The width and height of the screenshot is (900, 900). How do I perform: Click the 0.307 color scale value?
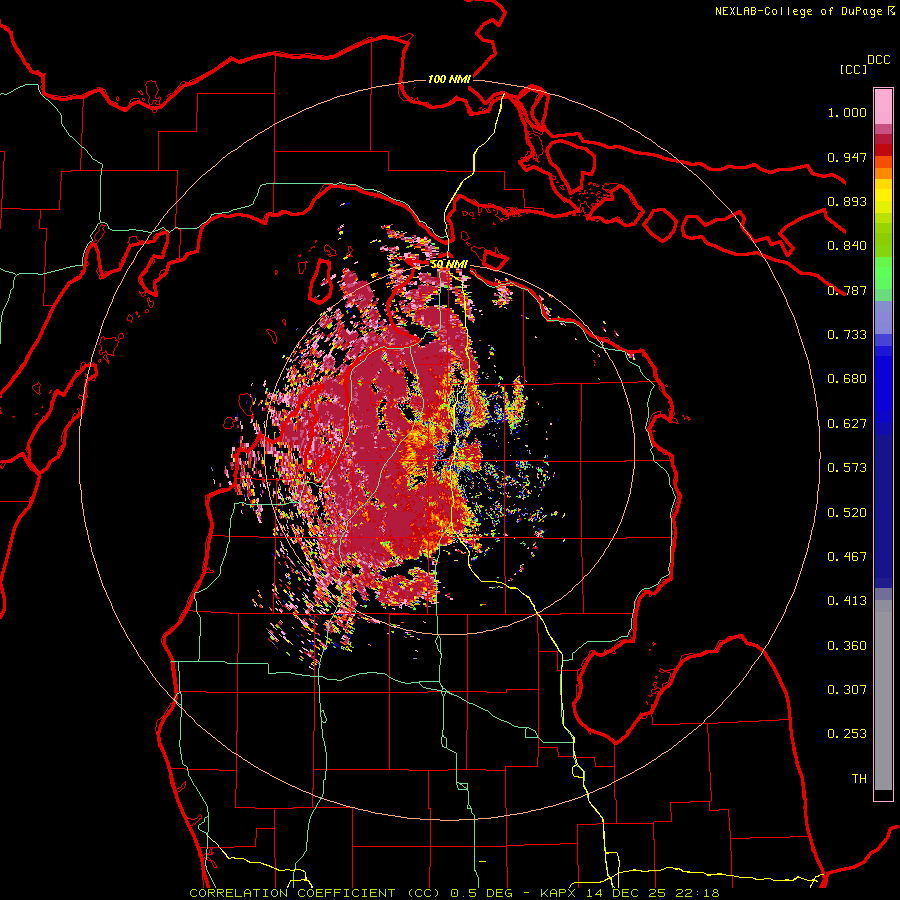pos(847,690)
